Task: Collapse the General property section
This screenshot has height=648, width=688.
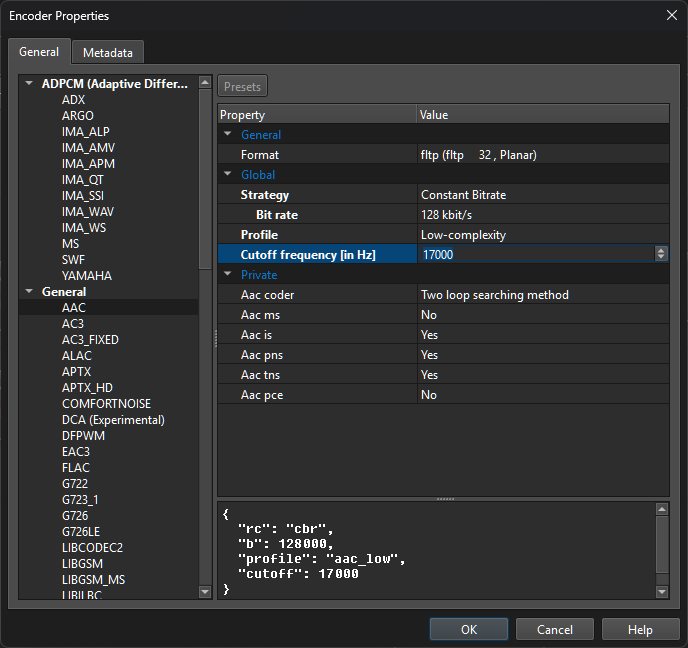Action: pos(228,134)
